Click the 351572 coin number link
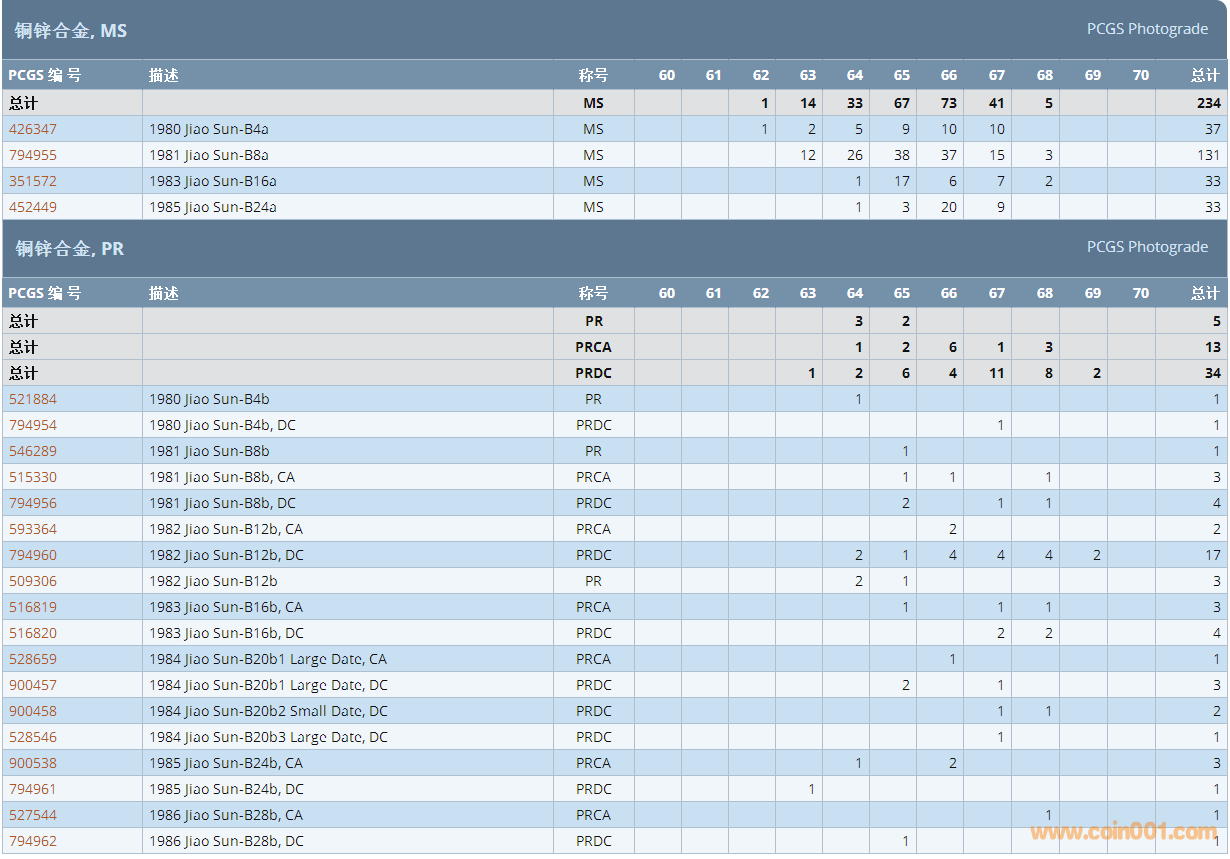 (x=33, y=181)
